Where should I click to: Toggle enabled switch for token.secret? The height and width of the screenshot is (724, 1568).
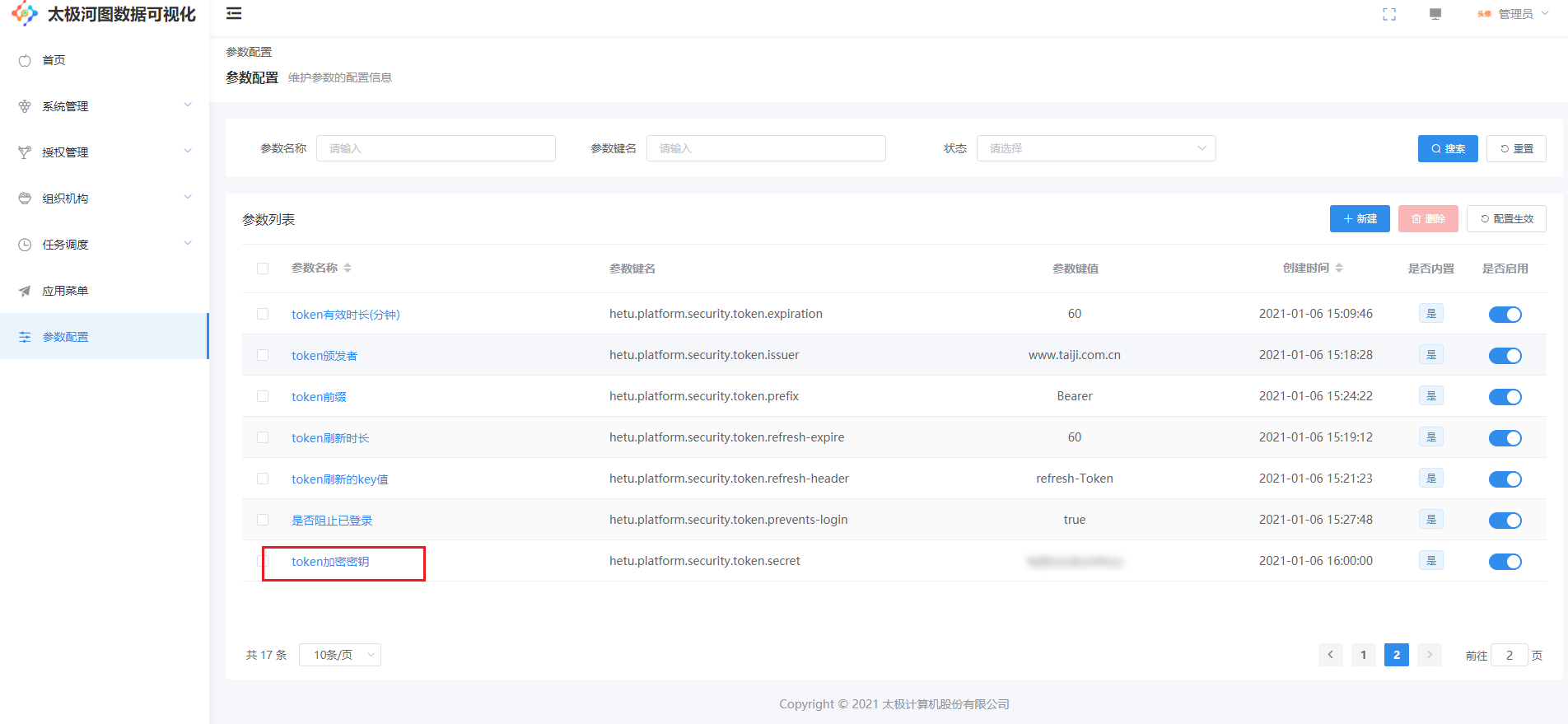point(1505,562)
